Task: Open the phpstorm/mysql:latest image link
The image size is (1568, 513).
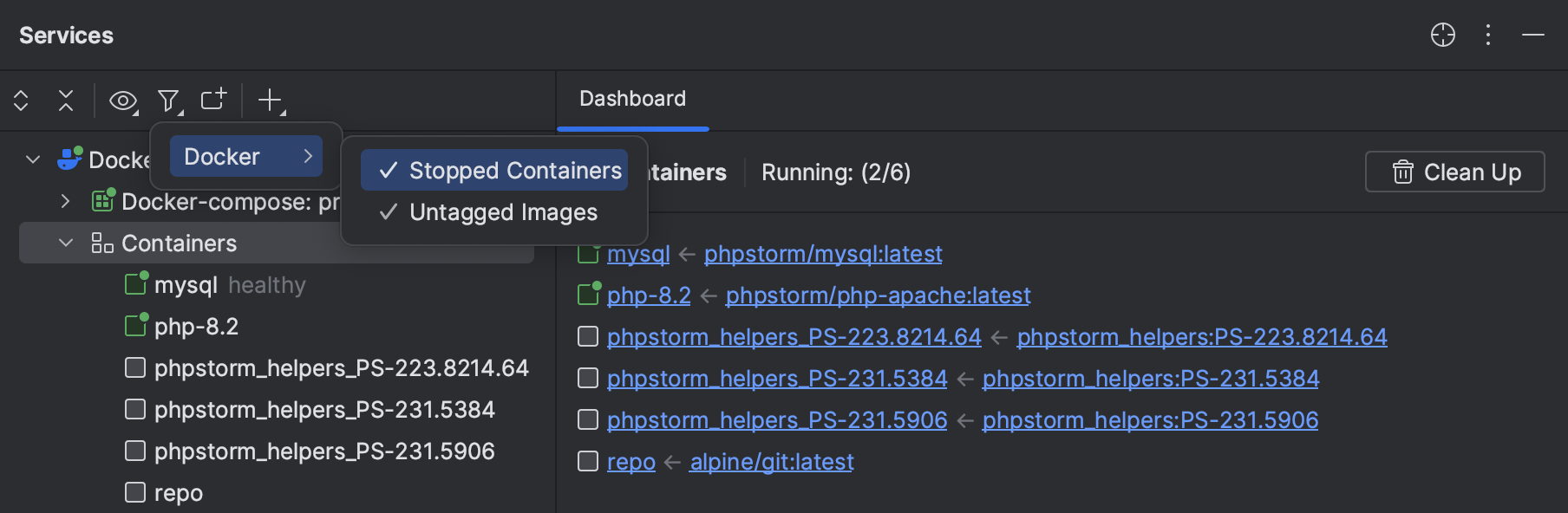Action: 823,253
